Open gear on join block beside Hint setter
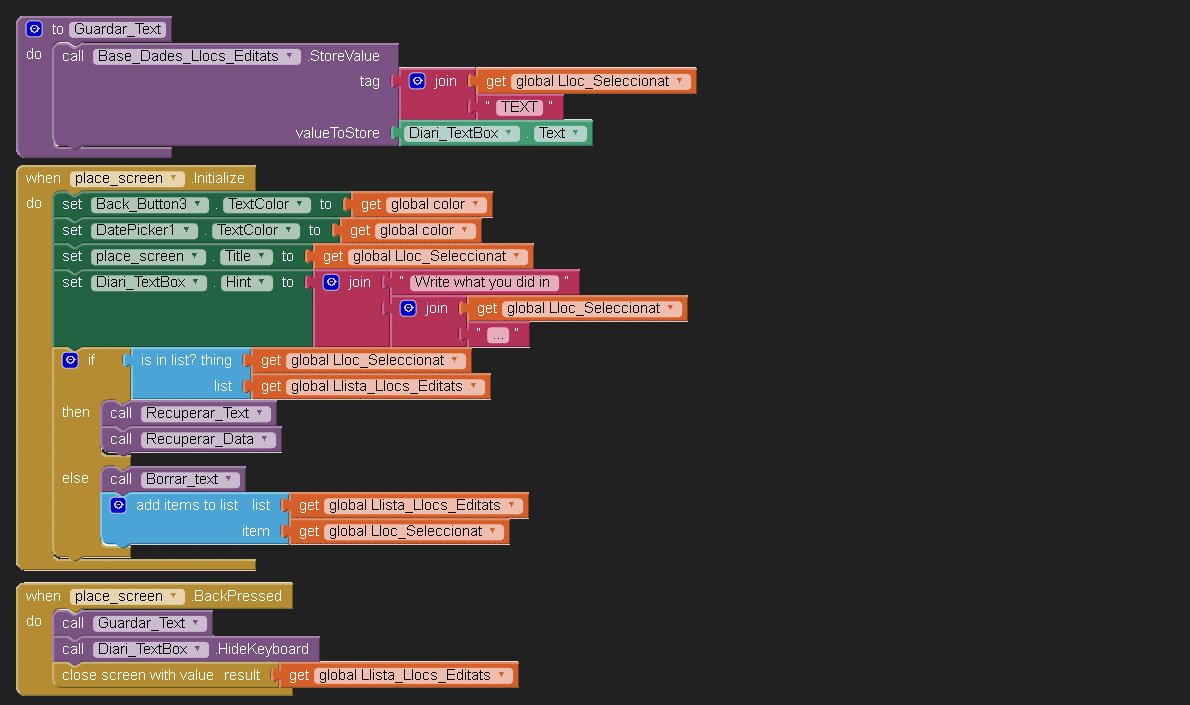Viewport: 1190px width, 705px height. coord(331,282)
